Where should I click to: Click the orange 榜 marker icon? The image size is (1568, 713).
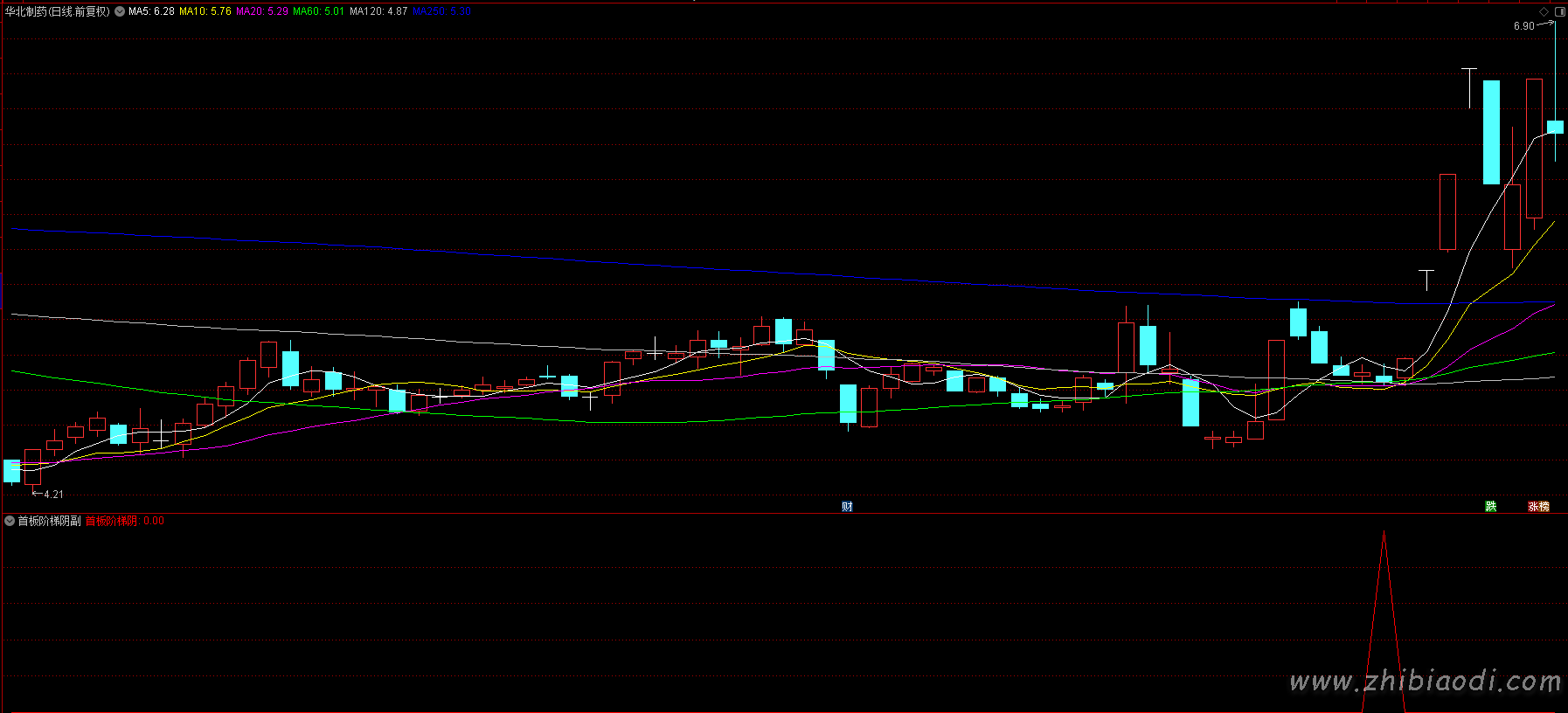(x=1544, y=507)
